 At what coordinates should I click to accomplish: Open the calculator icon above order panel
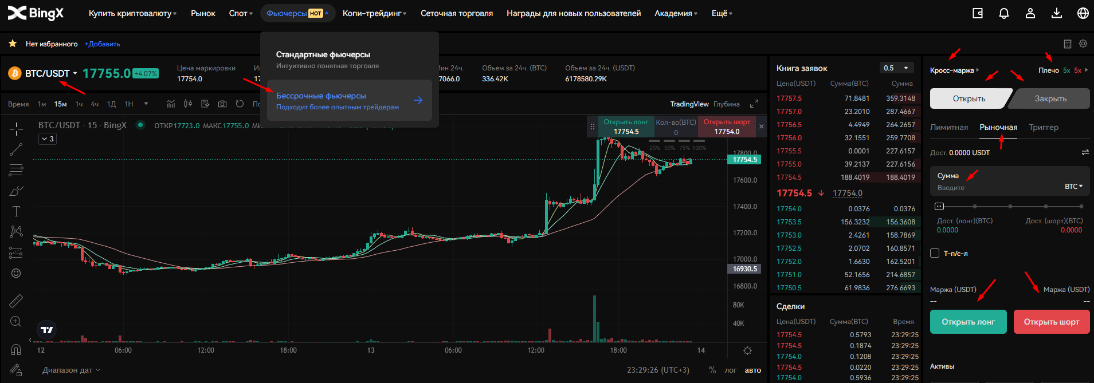pyautogui.click(x=1067, y=43)
